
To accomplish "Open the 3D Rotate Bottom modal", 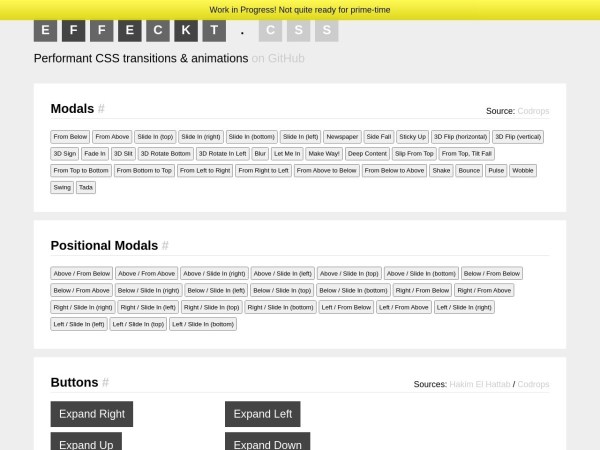I will click(165, 153).
